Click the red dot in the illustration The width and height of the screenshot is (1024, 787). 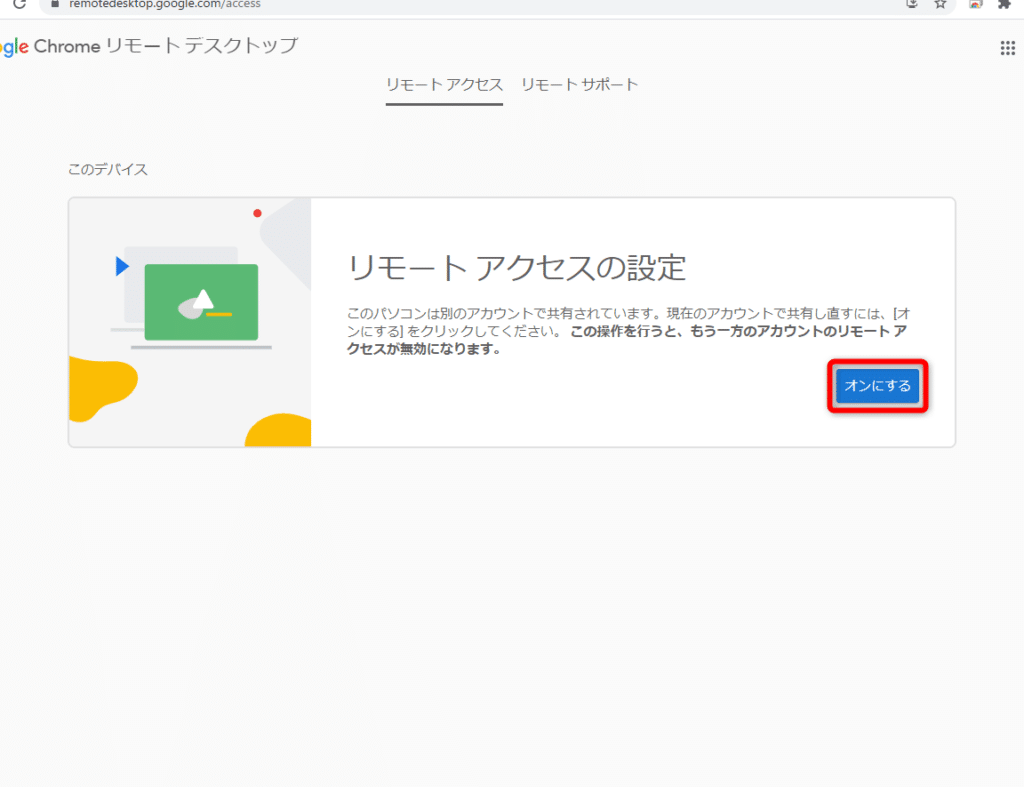click(257, 213)
